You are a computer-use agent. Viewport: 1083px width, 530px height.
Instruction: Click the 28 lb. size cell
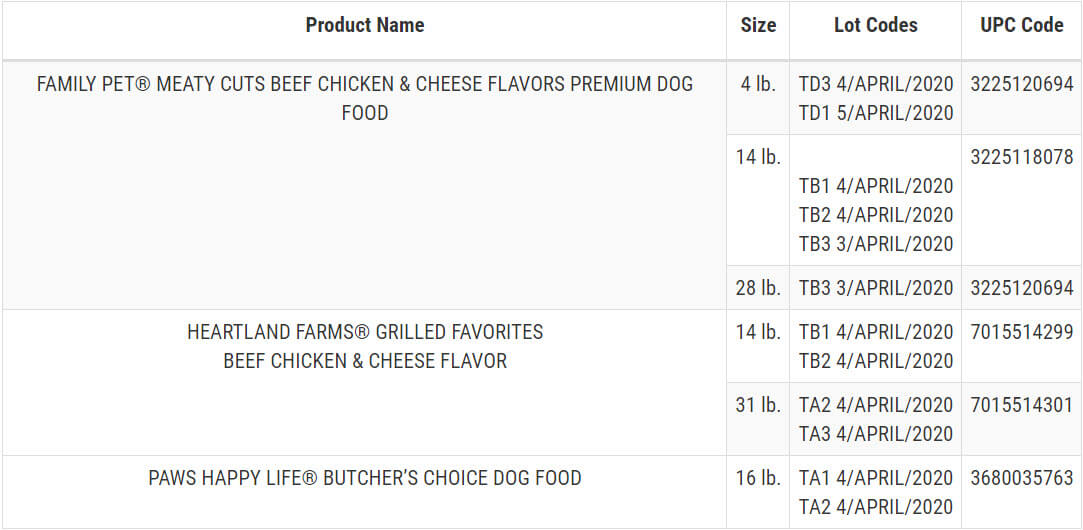[x=758, y=288]
